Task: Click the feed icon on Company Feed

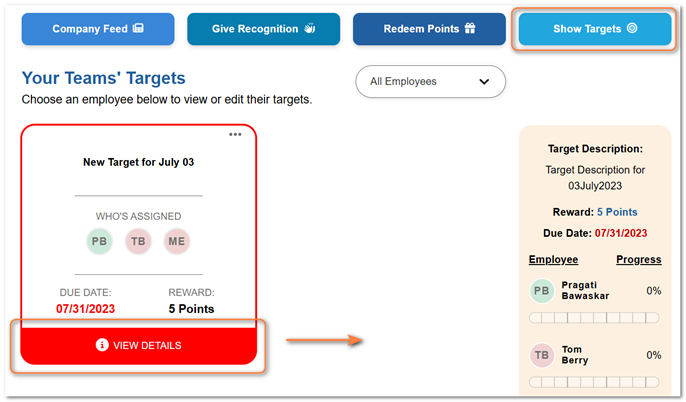Action: point(138,28)
